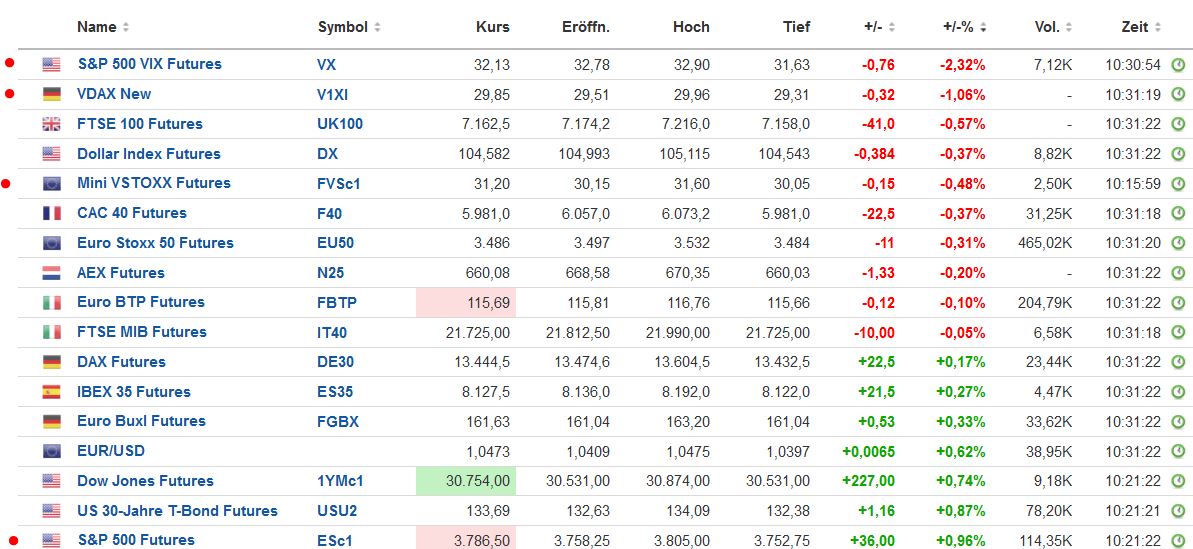Image resolution: width=1193 pixels, height=549 pixels.
Task: Click the clock icon in the VIX Futures row
Action: (x=1178, y=65)
